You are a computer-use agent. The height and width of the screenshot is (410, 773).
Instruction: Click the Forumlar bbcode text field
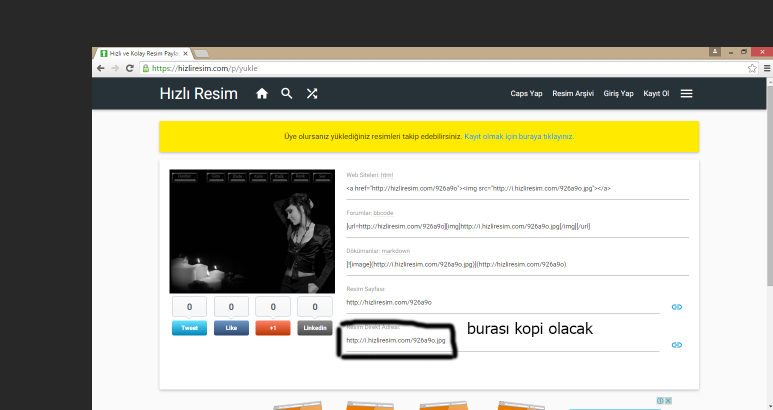[x=516, y=227]
